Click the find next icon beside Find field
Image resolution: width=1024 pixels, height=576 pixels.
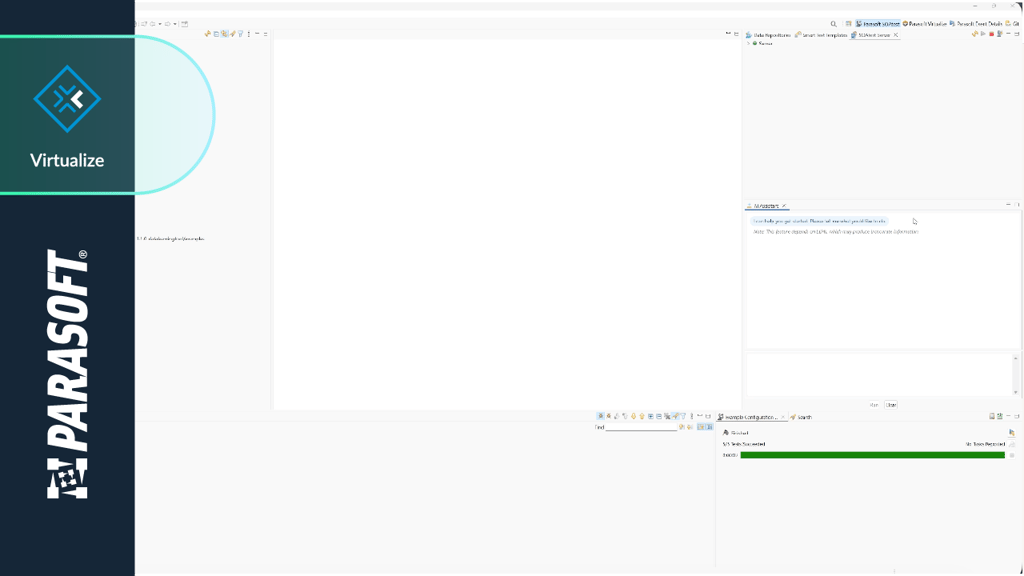[682, 427]
